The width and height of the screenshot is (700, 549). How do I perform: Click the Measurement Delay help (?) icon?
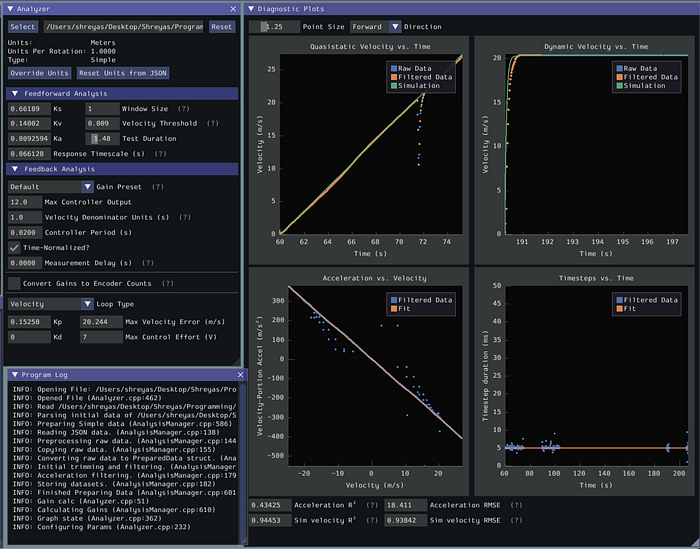click(148, 263)
